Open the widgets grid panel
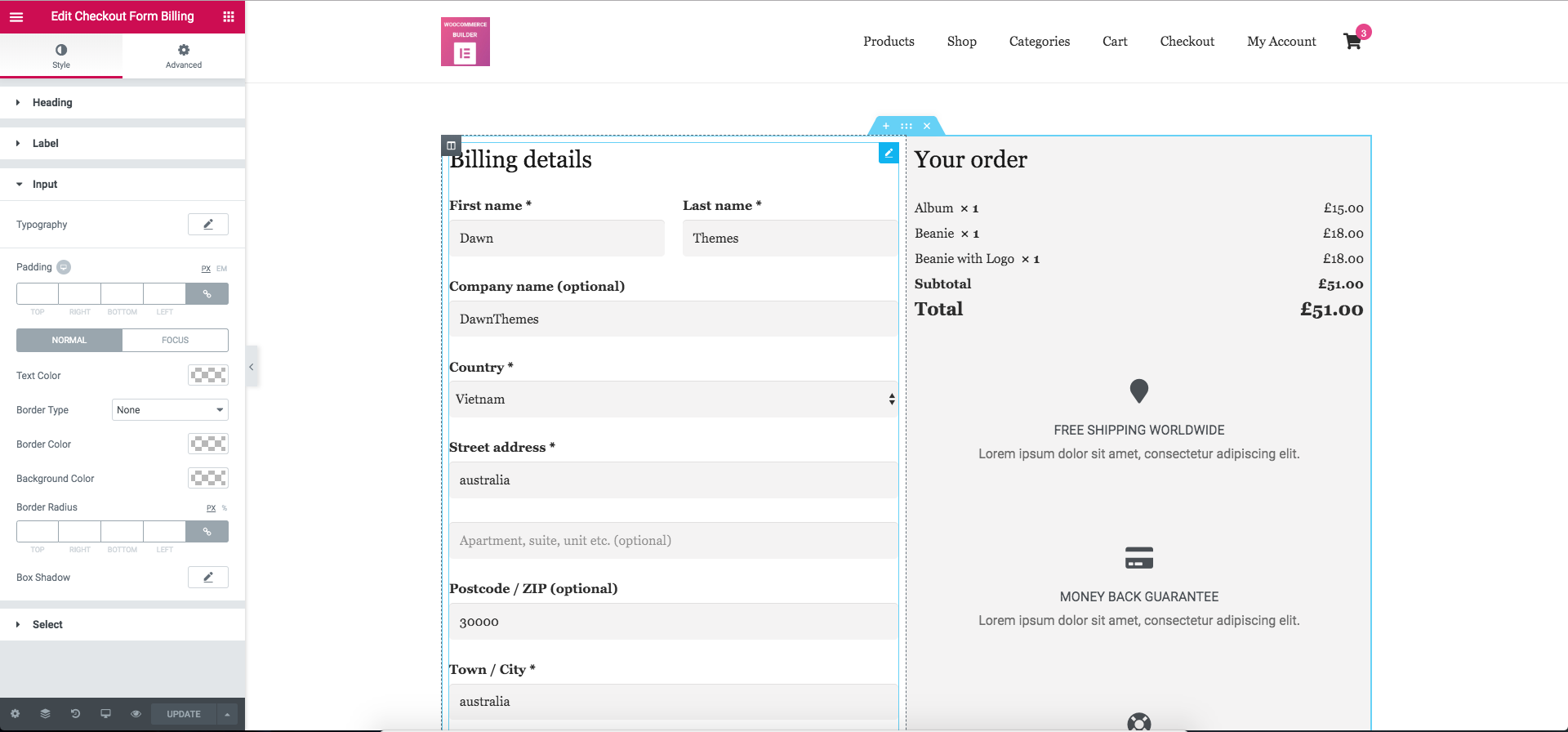This screenshot has width=1568, height=732. coord(229,16)
